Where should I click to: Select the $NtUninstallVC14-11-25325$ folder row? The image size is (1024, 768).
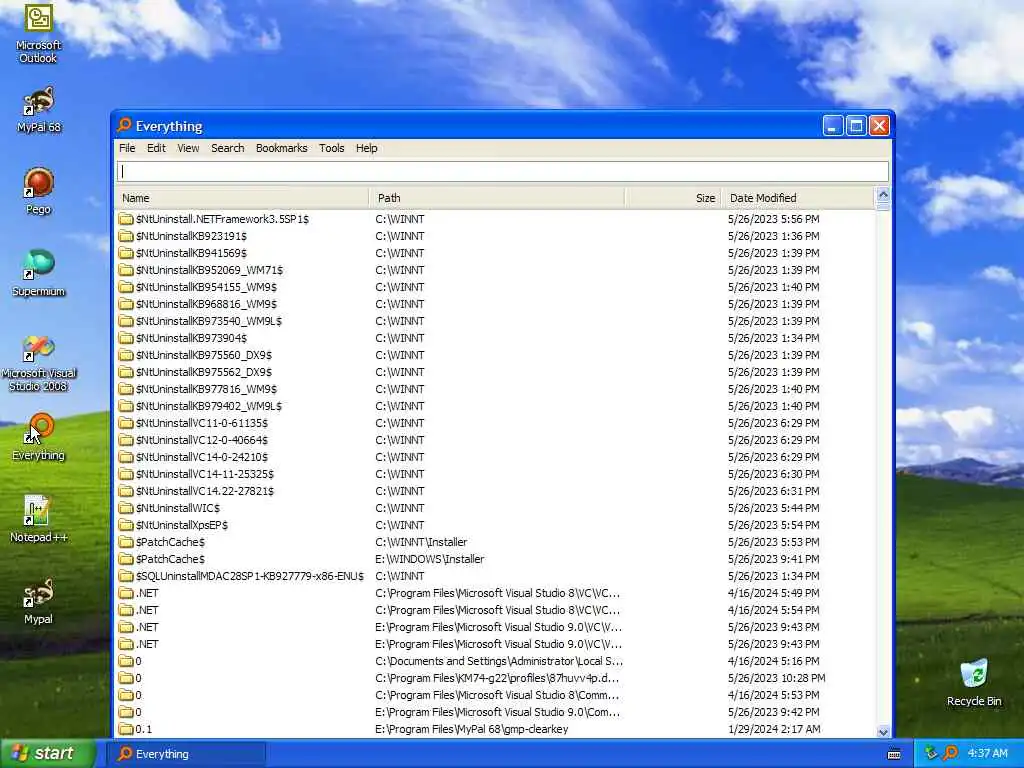(494, 474)
